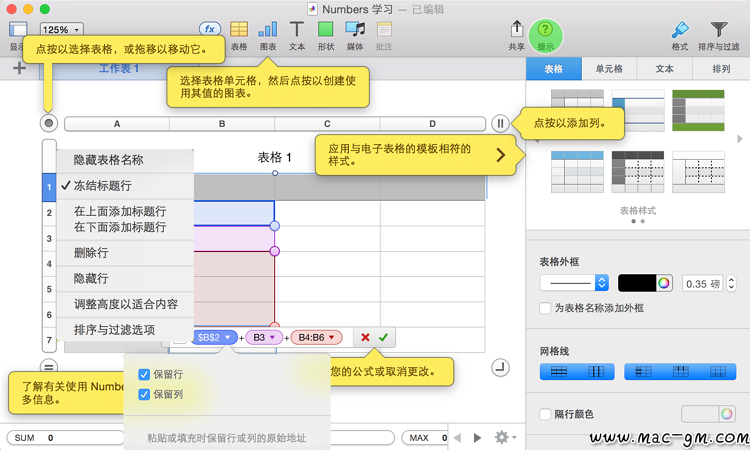Adjust border width stepper
Viewport: 750px width, 450px height.
pos(731,284)
